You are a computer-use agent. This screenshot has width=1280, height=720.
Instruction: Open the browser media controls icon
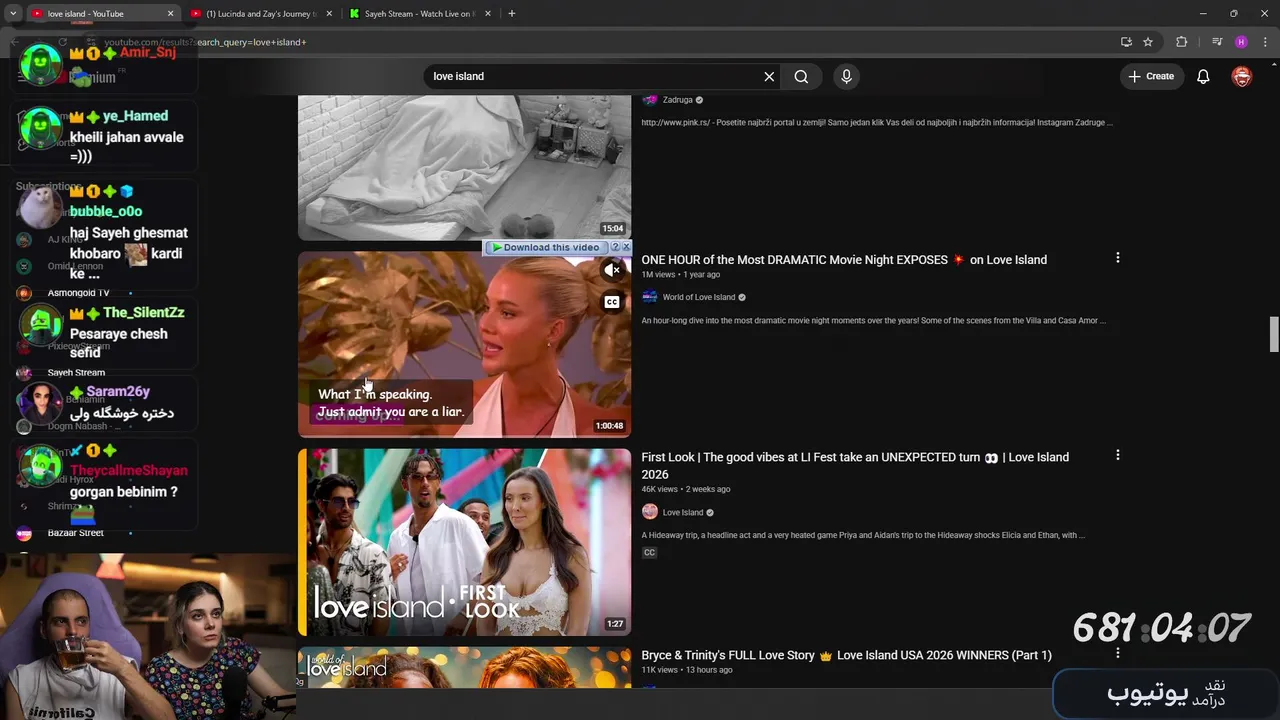click(1217, 42)
